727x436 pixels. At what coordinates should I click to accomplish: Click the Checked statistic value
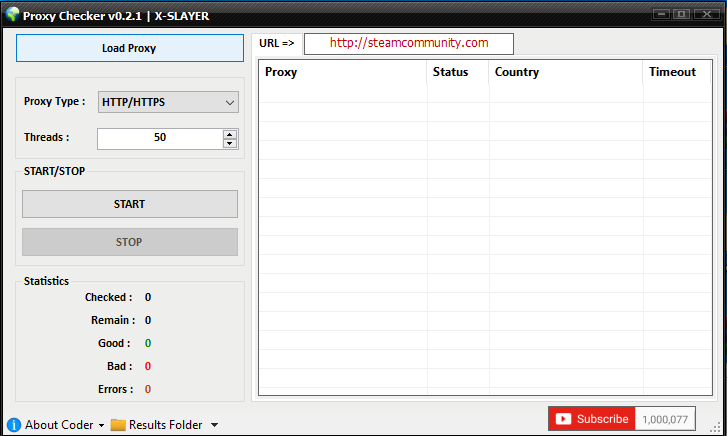148,297
